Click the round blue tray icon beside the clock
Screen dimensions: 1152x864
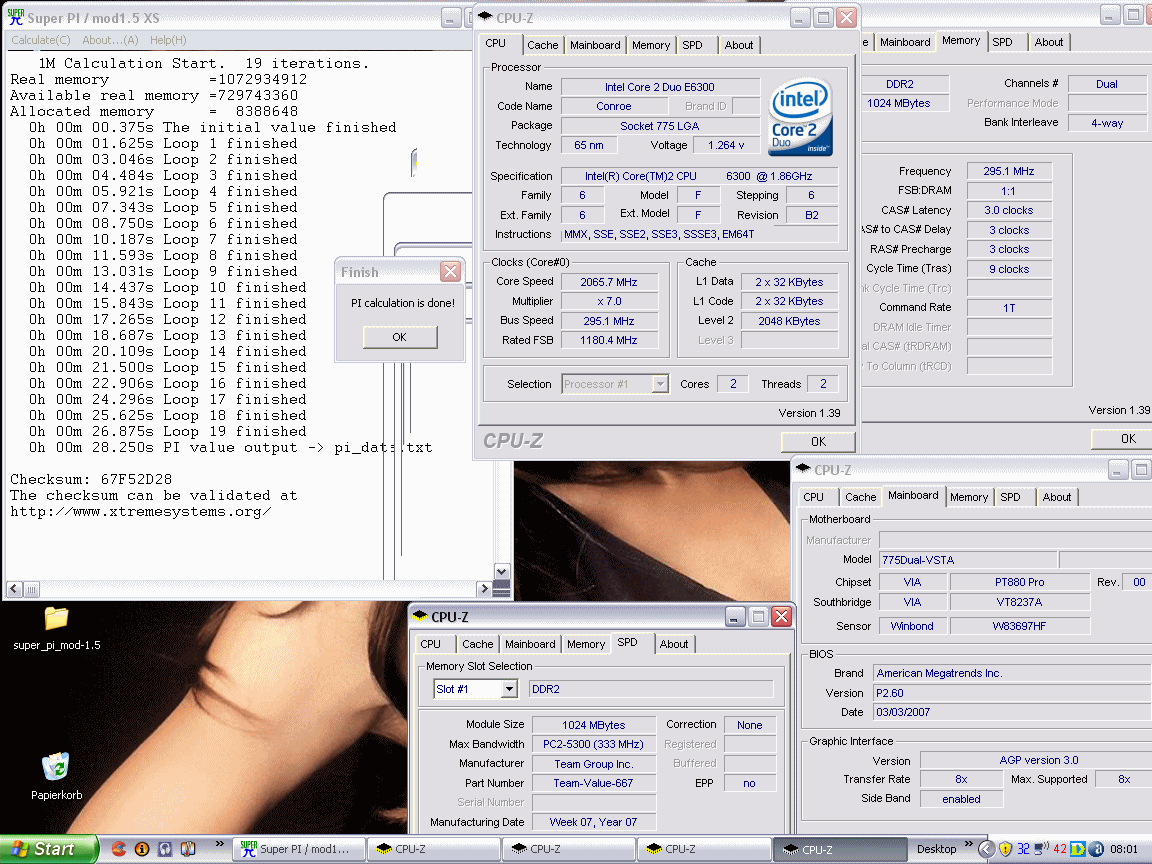pos(1096,849)
